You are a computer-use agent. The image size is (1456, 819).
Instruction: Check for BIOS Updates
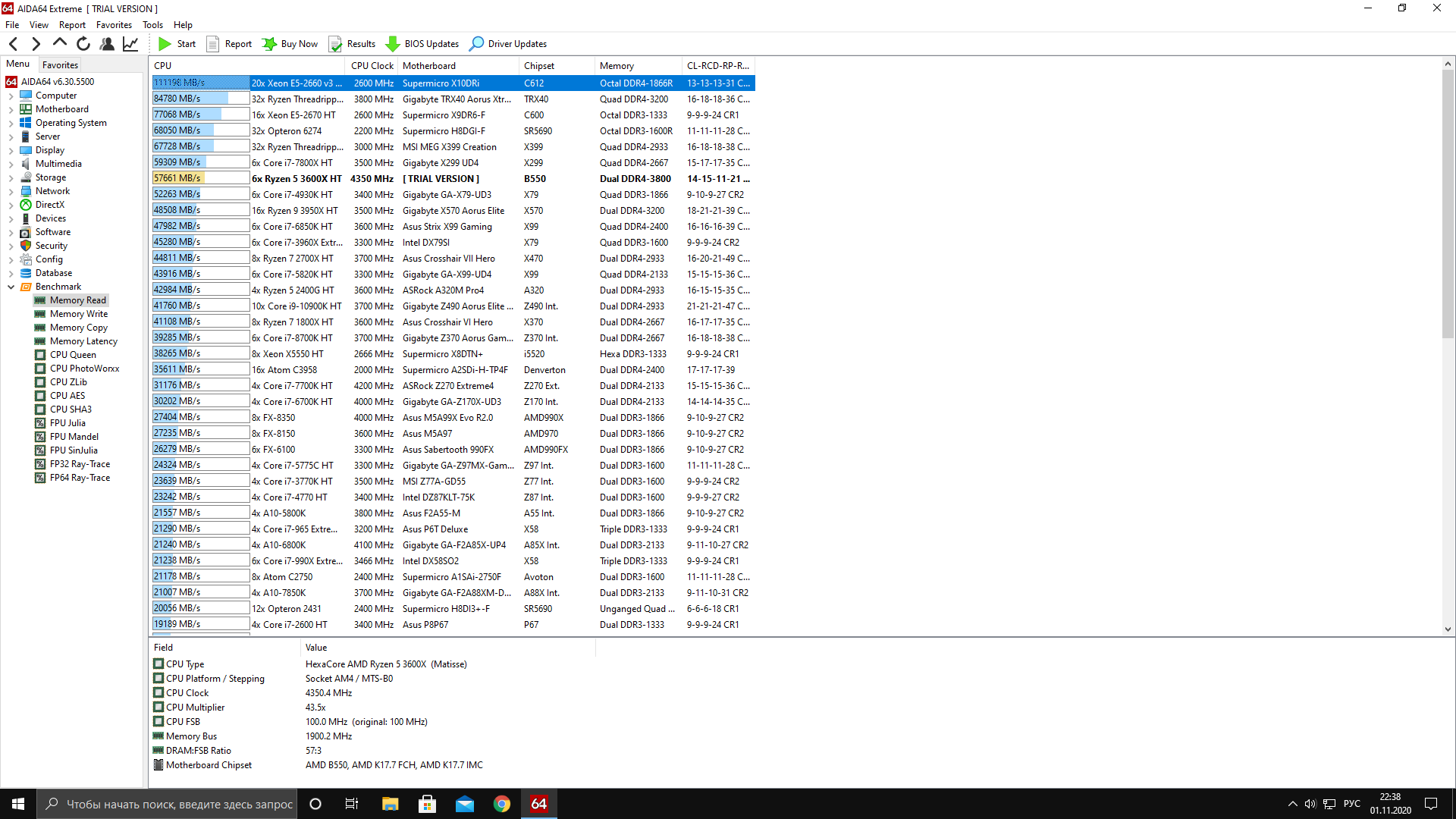click(422, 44)
